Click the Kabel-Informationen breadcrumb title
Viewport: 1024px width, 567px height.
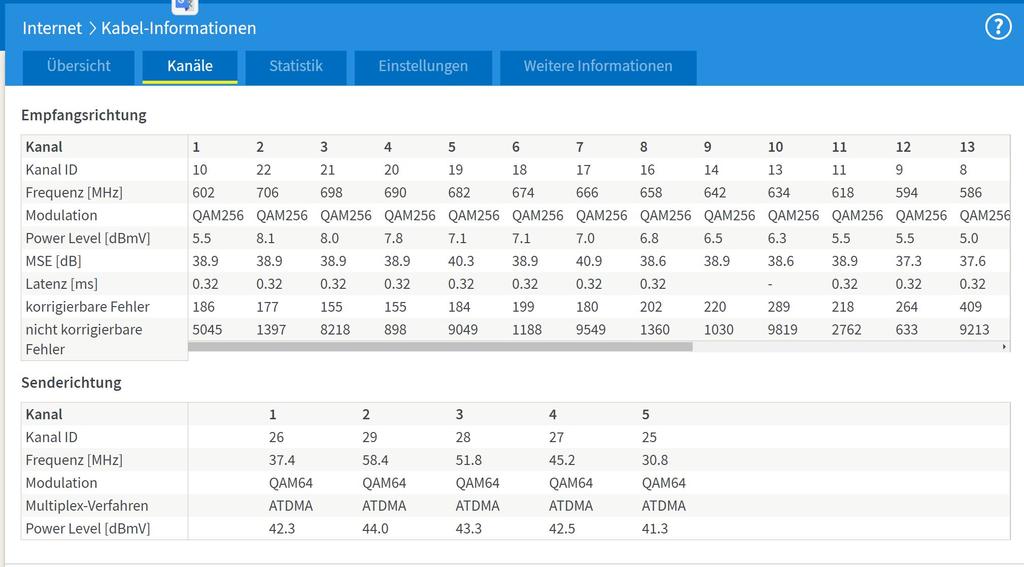pos(185,28)
